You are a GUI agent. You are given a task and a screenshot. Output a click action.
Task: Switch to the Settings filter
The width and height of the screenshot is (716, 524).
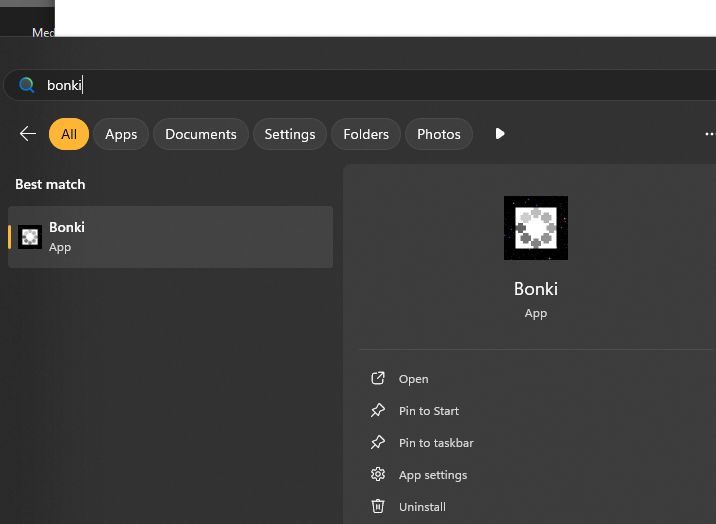point(290,134)
